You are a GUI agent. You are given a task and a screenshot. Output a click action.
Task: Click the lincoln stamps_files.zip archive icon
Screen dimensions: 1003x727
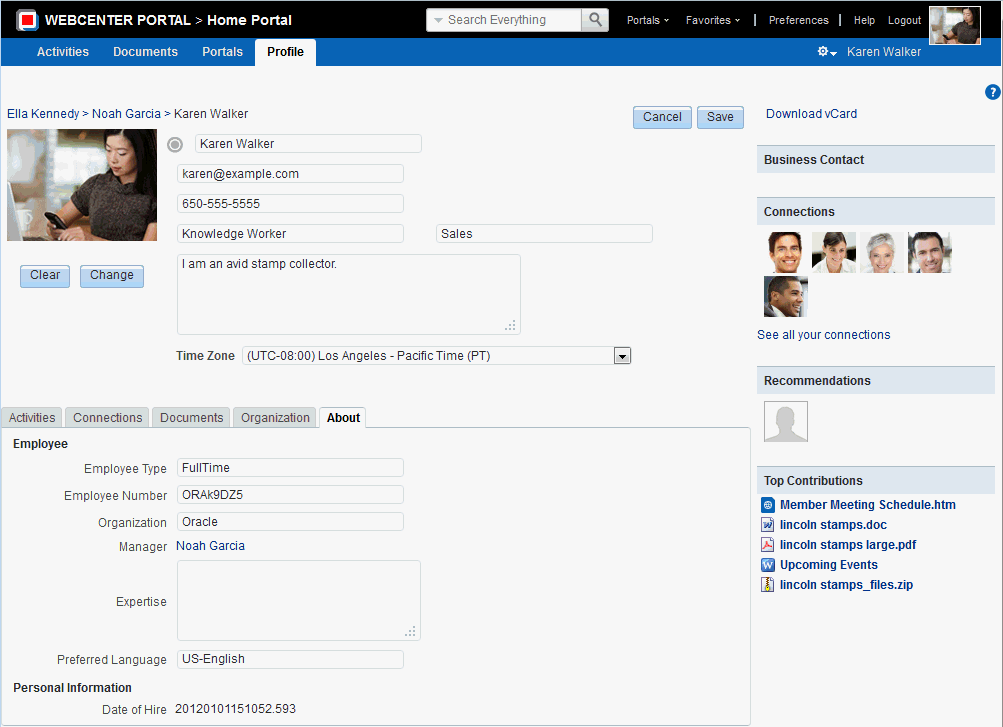coord(768,584)
